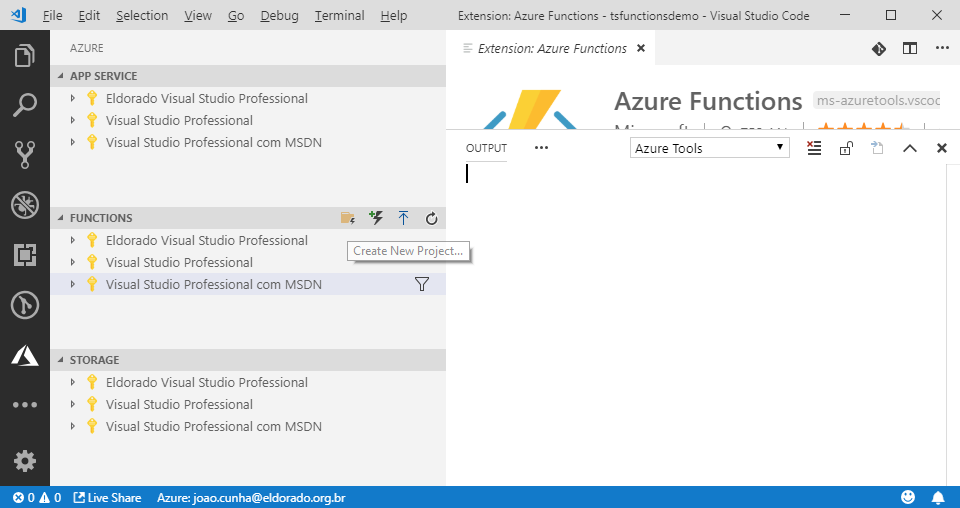Expand Eldorado Visual Studio Professional under Functions
The width and height of the screenshot is (960, 508).
[73, 240]
